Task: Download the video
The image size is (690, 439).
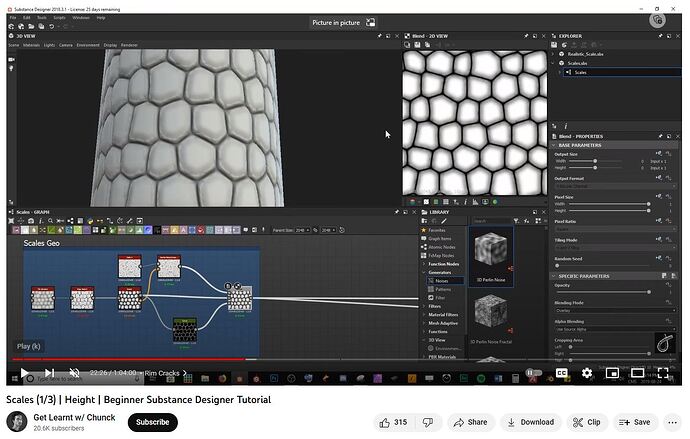Action: (531, 422)
